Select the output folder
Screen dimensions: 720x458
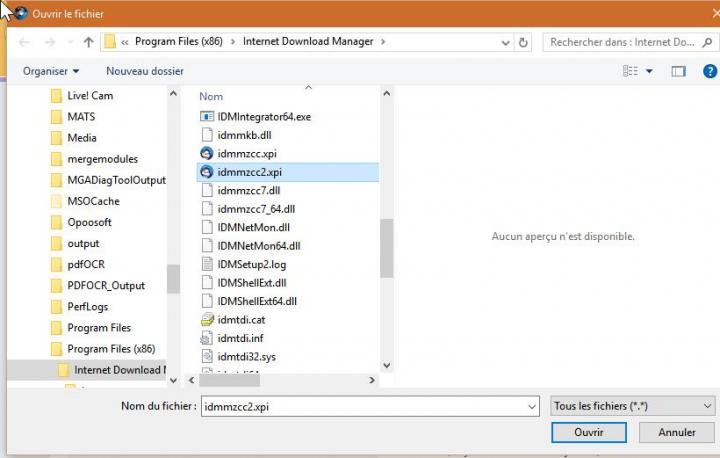(x=75, y=243)
